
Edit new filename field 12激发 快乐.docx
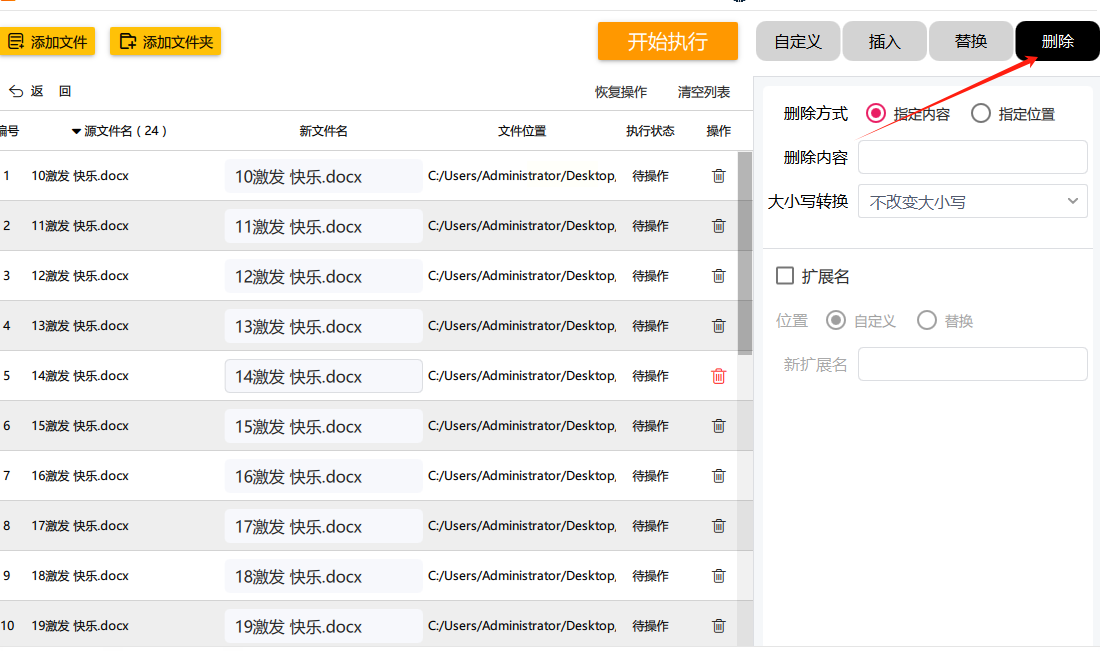pyautogui.click(x=323, y=276)
